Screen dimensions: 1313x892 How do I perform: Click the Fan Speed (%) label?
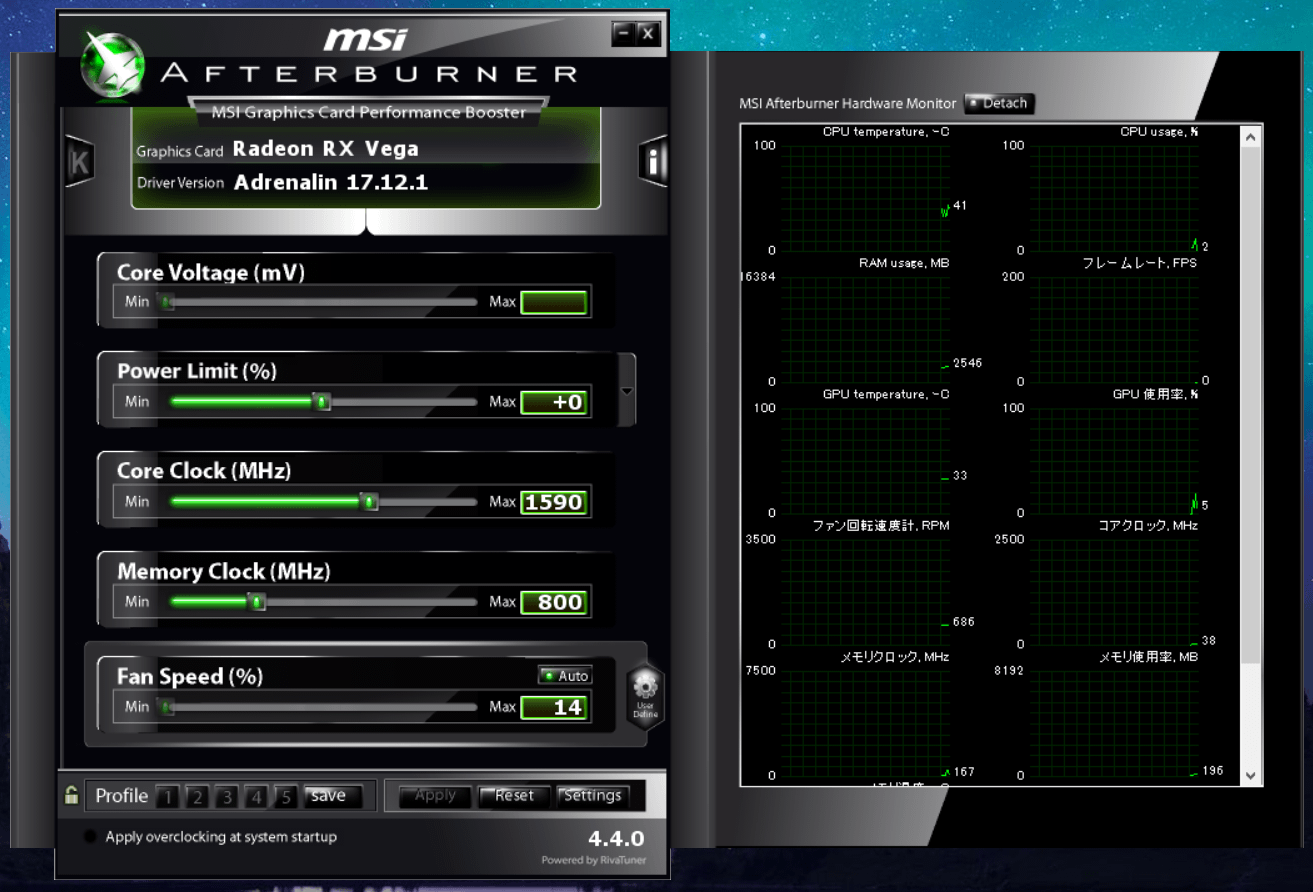point(190,677)
